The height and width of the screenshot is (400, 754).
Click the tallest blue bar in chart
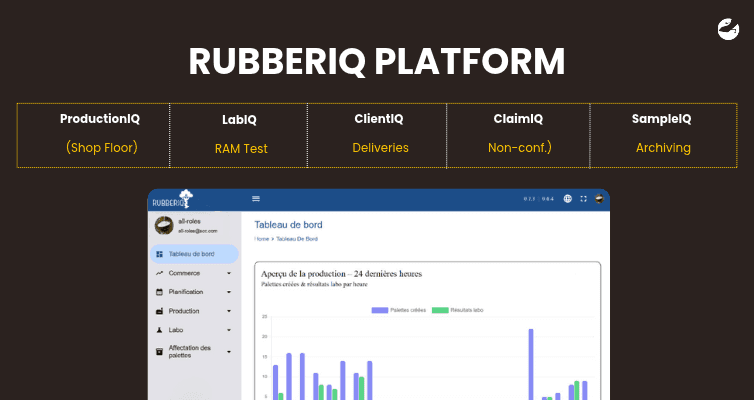(x=531, y=364)
